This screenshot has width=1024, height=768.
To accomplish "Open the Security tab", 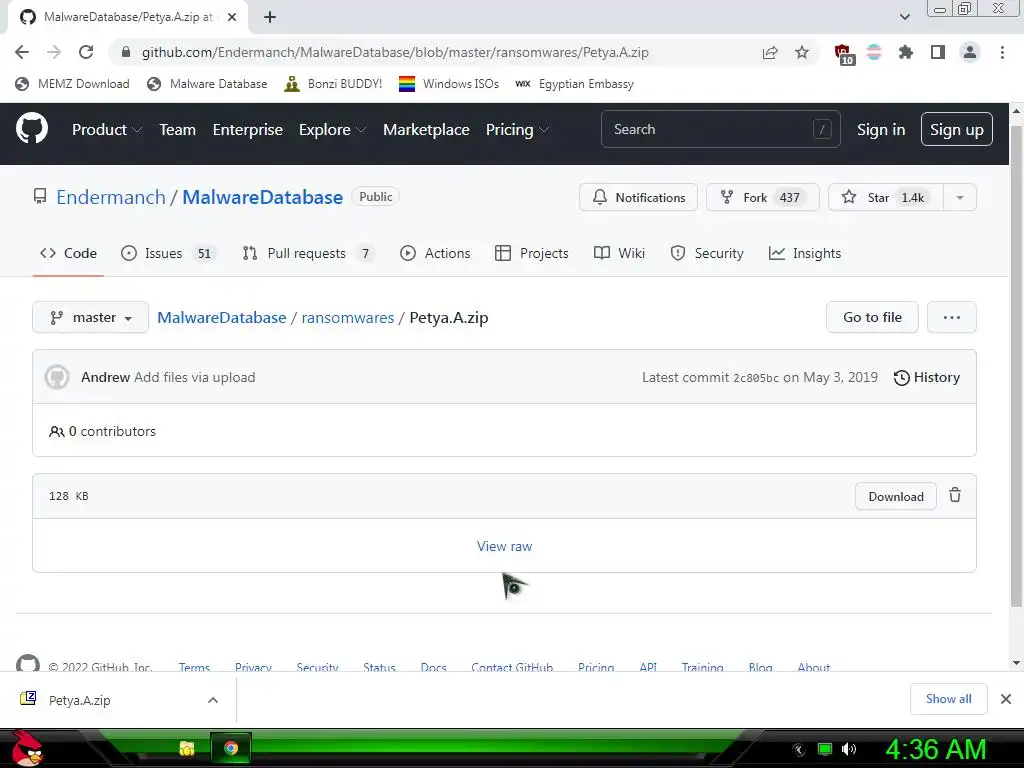I will point(707,253).
